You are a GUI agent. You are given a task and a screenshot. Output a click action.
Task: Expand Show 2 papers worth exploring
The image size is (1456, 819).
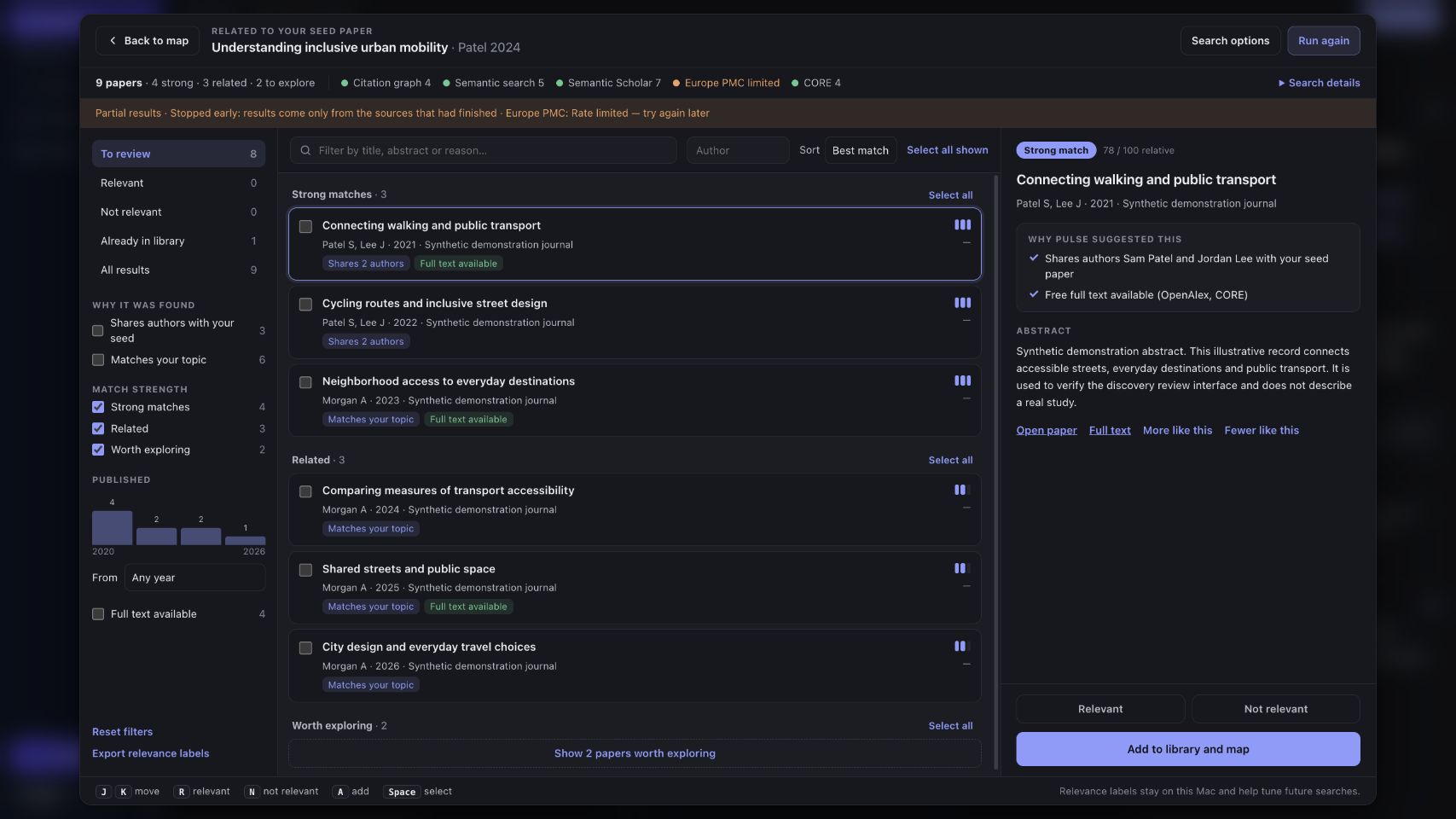(635, 753)
